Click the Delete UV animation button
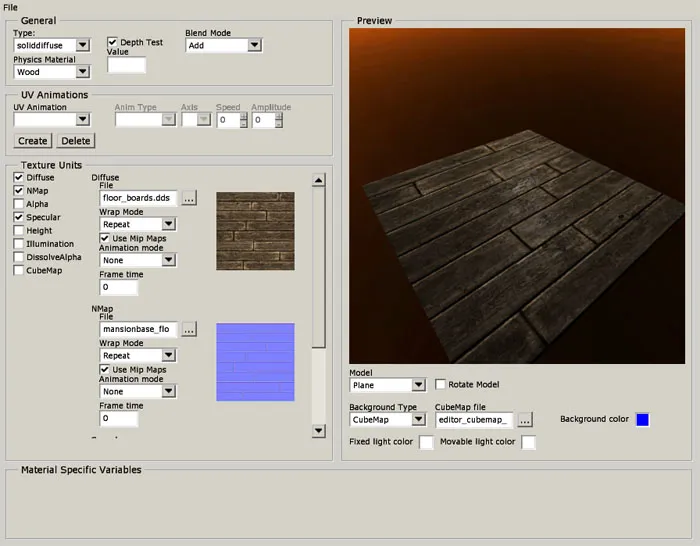 tap(76, 141)
